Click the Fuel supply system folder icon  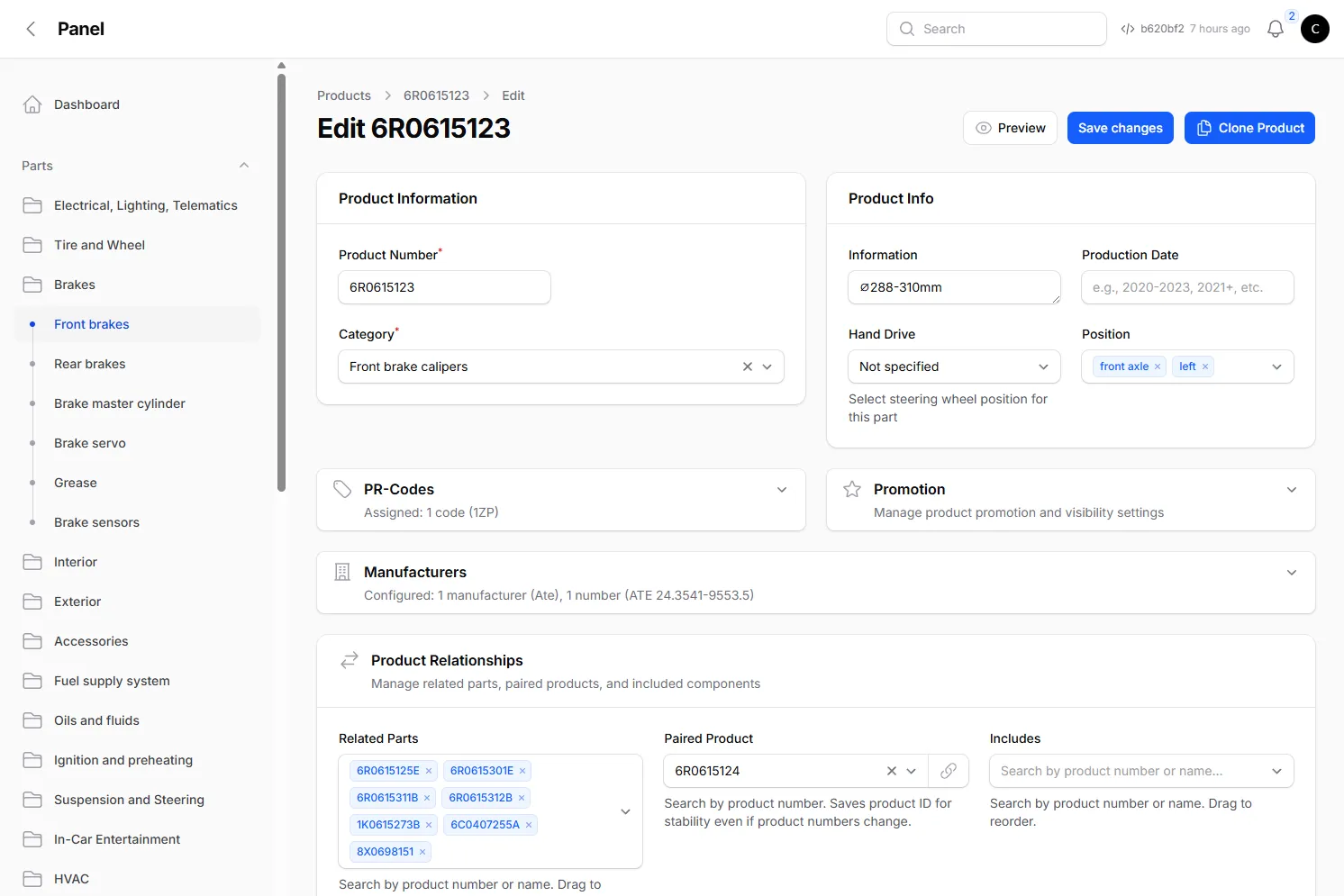pos(32,681)
